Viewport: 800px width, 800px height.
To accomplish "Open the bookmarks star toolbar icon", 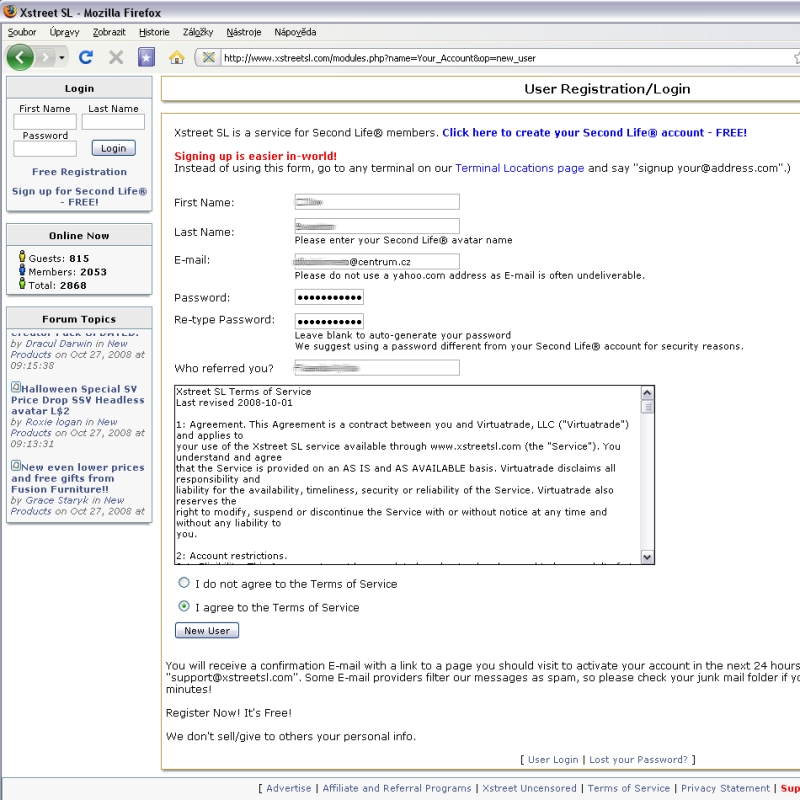I will (x=146, y=57).
